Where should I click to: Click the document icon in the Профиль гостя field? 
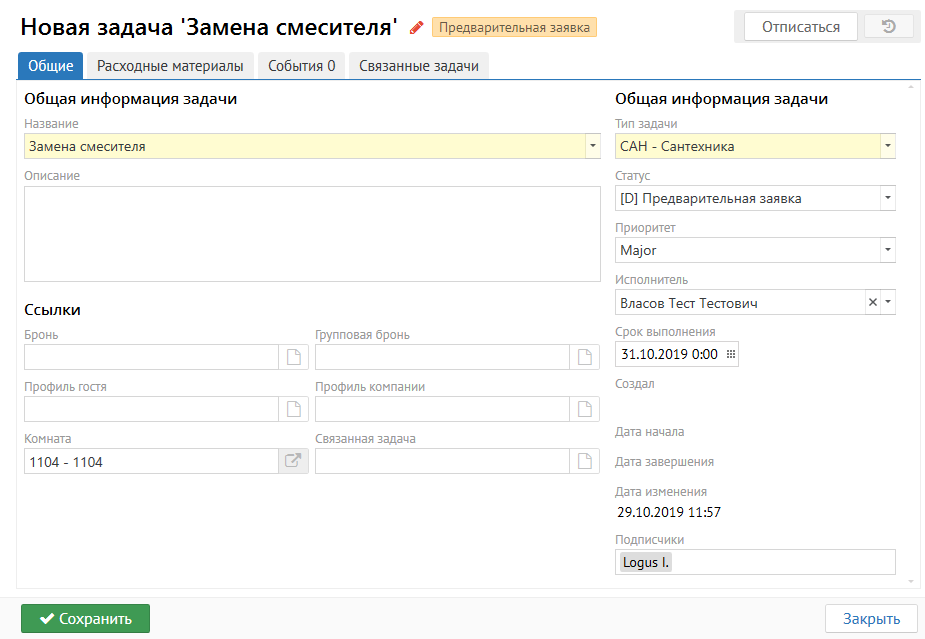pos(294,409)
